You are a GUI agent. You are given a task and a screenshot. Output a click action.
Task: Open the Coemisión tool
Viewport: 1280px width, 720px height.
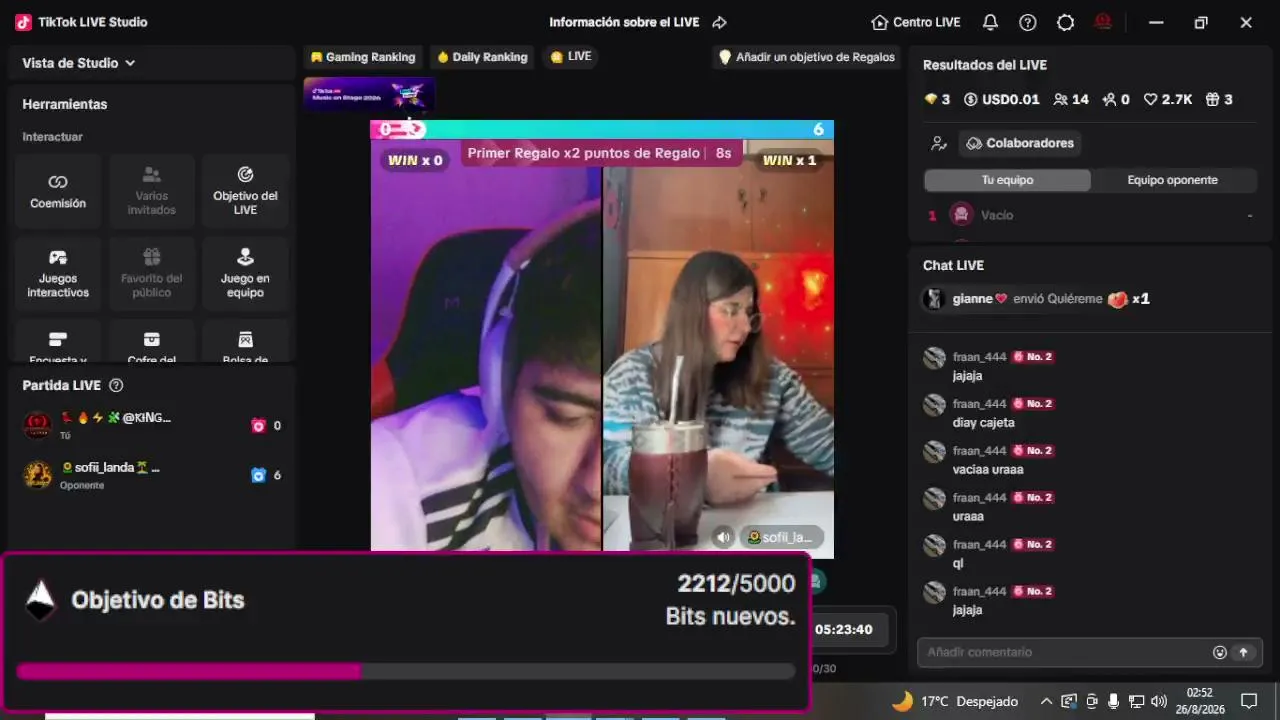[58, 191]
